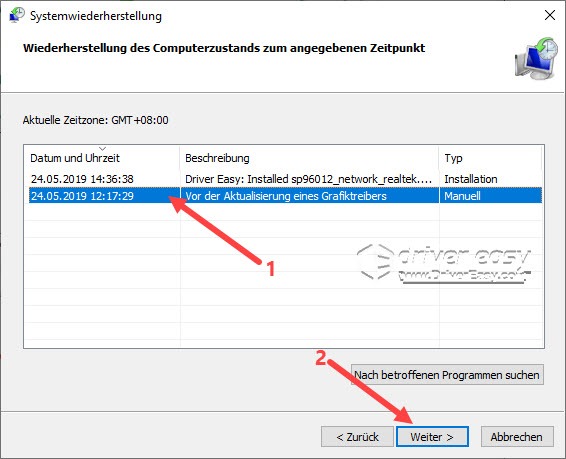Go back with the Zurück button
Image resolution: width=566 pixels, height=459 pixels.
point(357,437)
